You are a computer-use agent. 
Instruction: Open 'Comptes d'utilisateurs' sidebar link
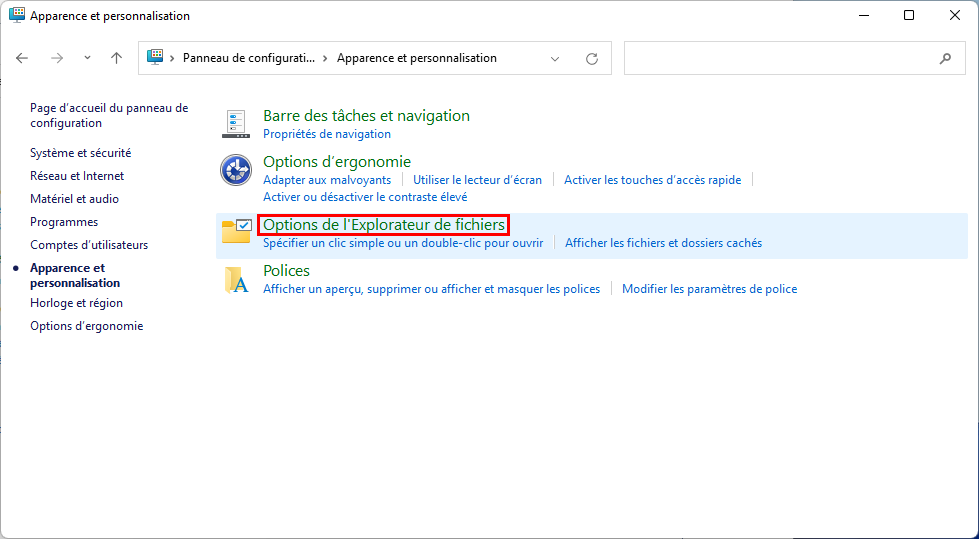pos(89,245)
